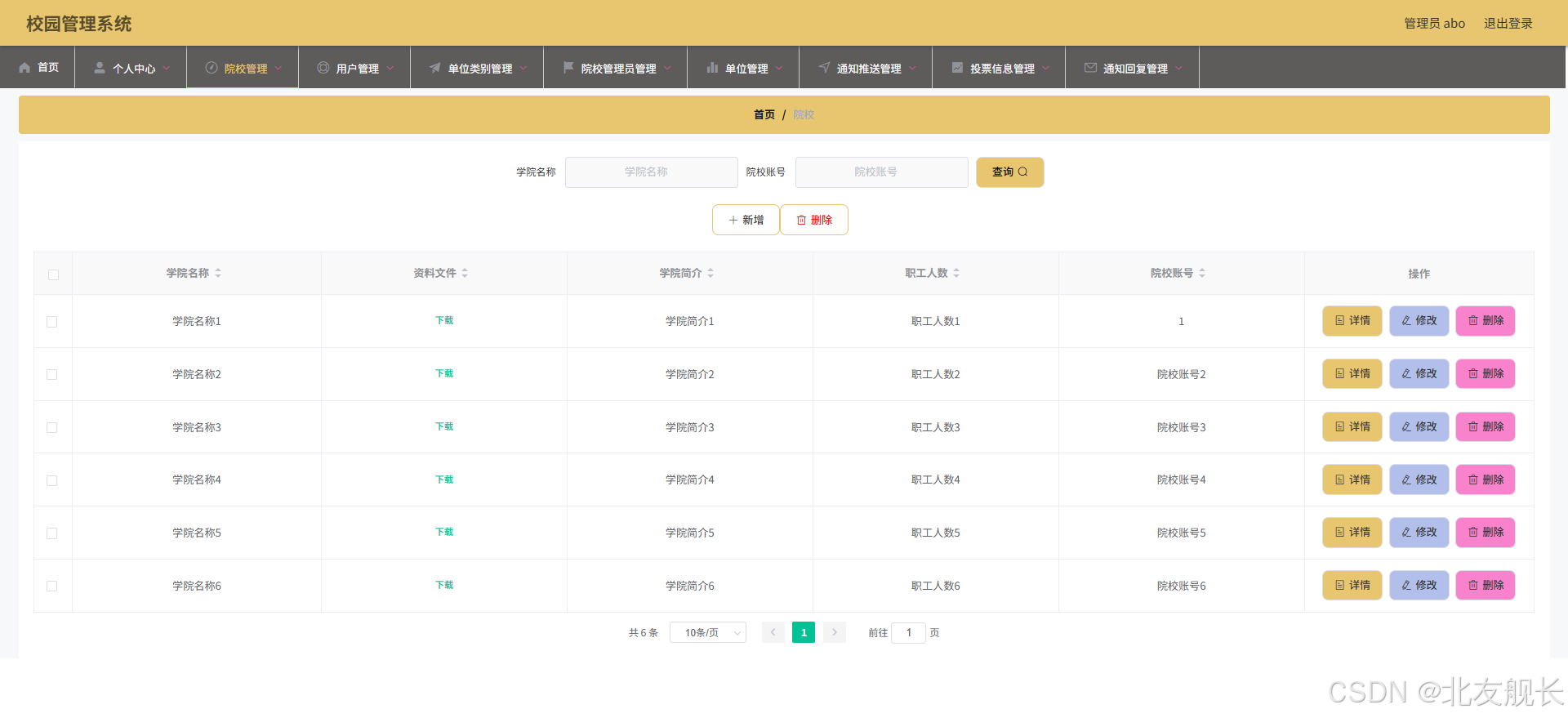Expand the 院校管理 menu chevron

278,68
